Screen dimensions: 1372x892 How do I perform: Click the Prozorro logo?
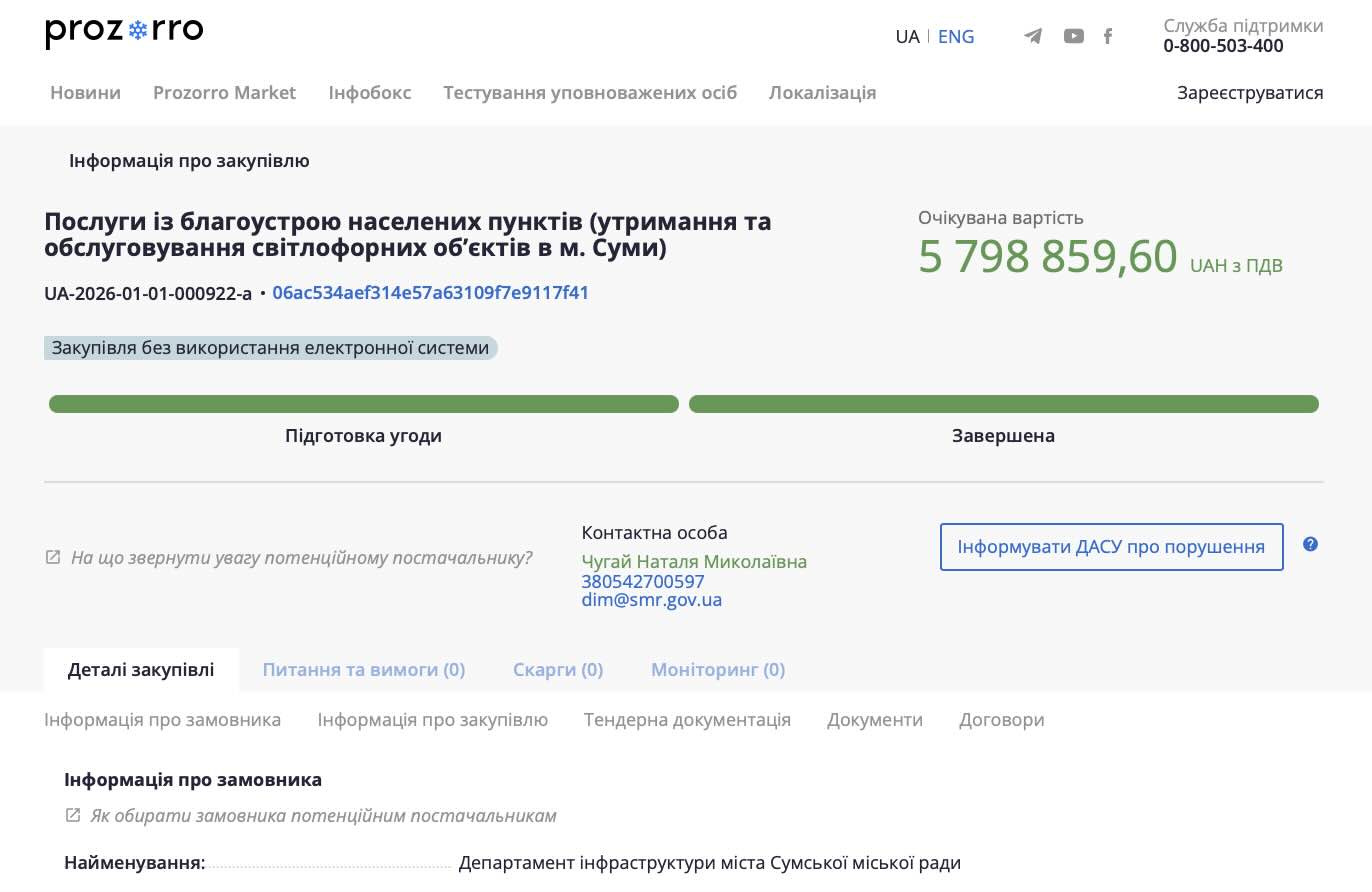[x=124, y=32]
